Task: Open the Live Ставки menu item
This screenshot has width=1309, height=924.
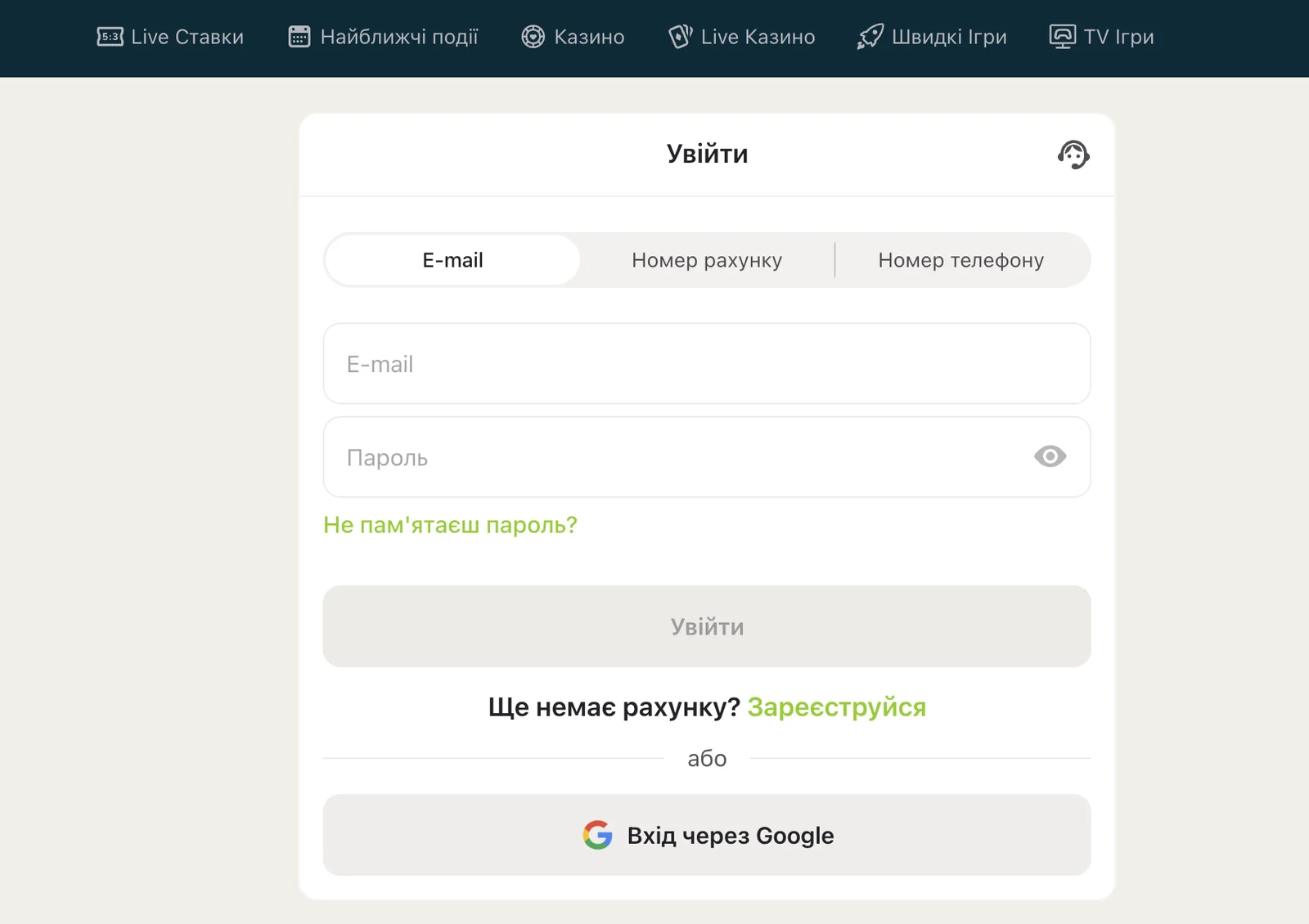Action: coord(170,37)
